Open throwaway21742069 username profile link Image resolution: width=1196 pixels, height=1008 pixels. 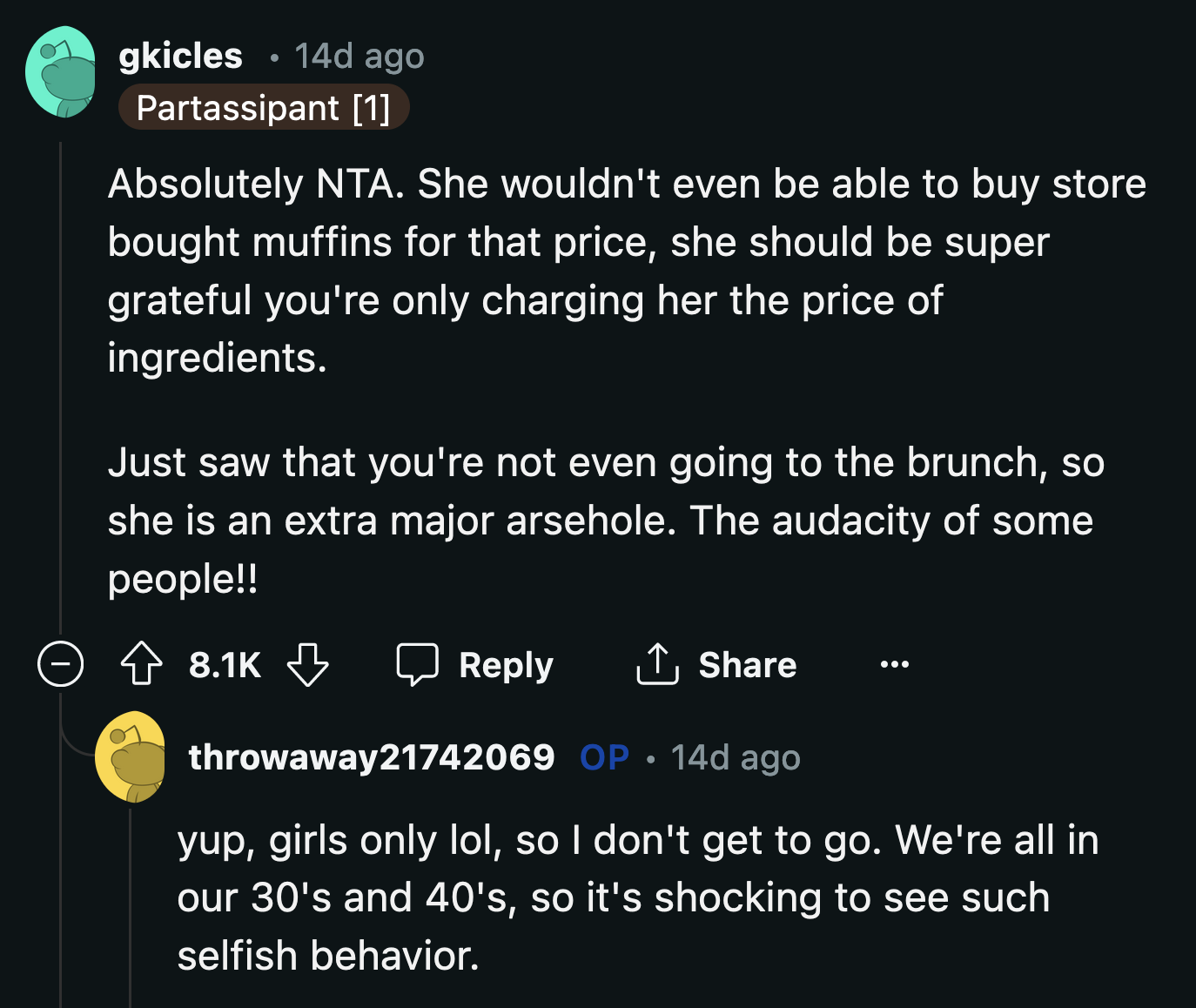pyautogui.click(x=372, y=757)
